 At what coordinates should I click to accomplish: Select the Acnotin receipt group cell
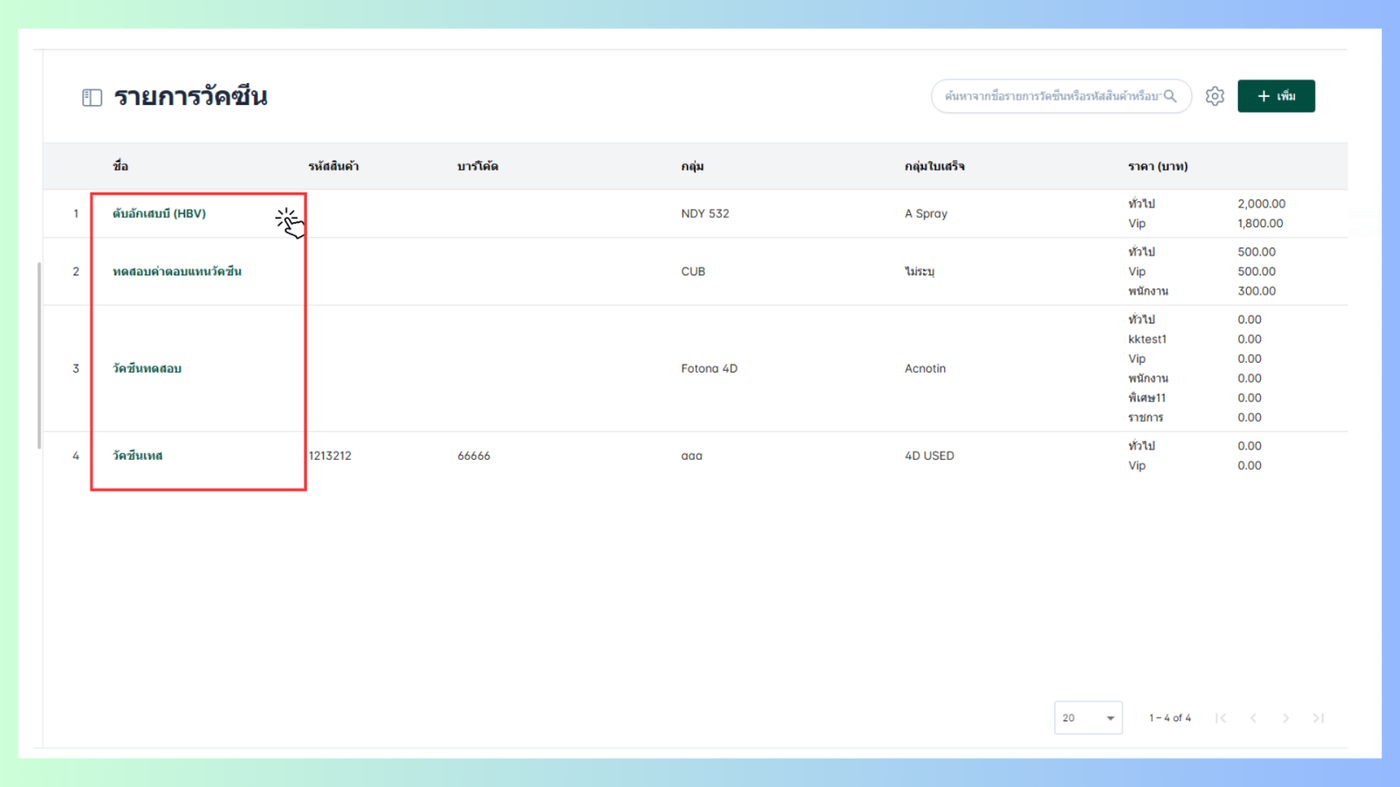pyautogui.click(x=925, y=369)
